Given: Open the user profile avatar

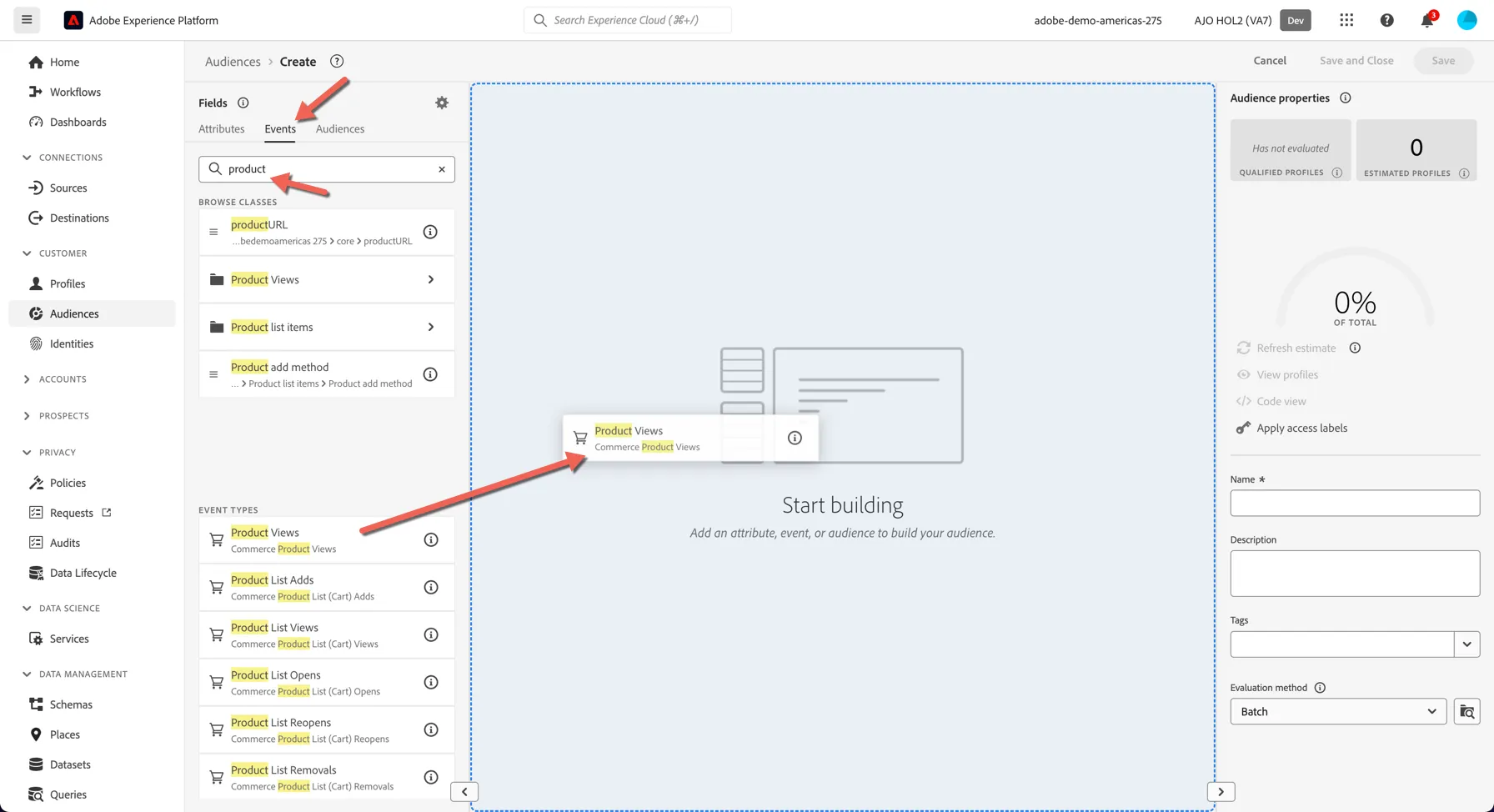Looking at the screenshot, I should 1467,20.
